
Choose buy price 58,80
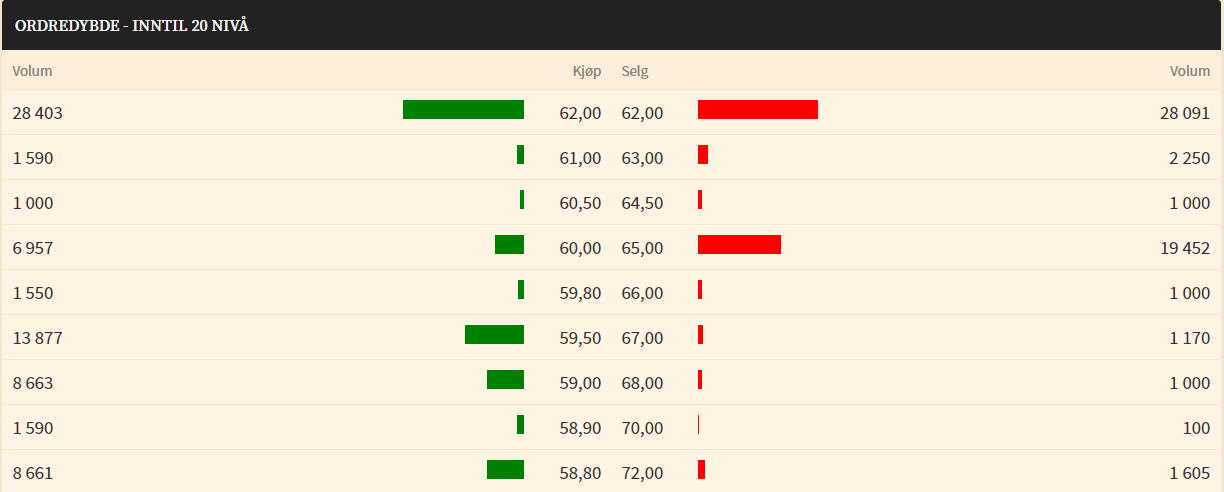coord(580,473)
